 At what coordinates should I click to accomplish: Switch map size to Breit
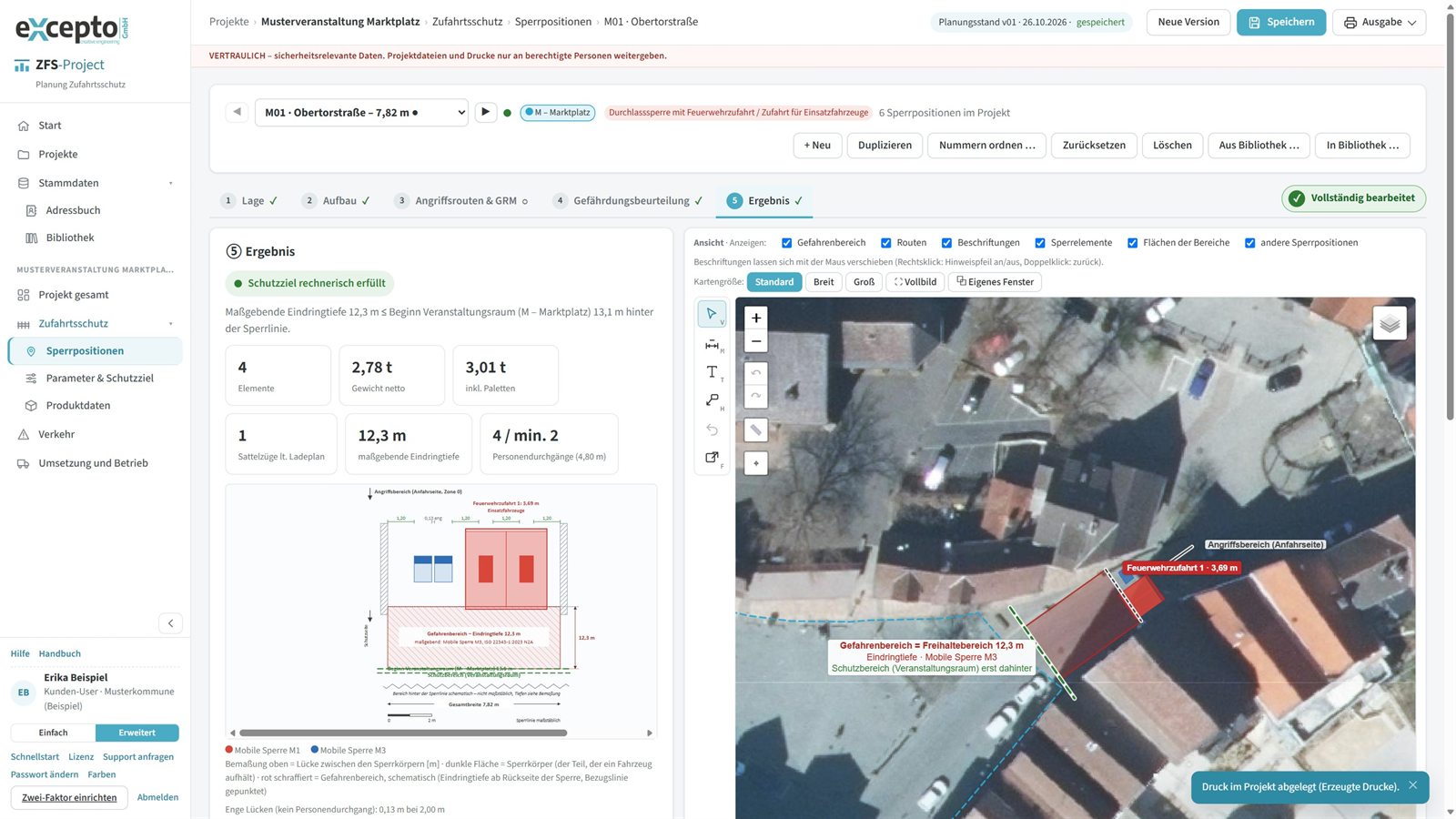point(824,282)
